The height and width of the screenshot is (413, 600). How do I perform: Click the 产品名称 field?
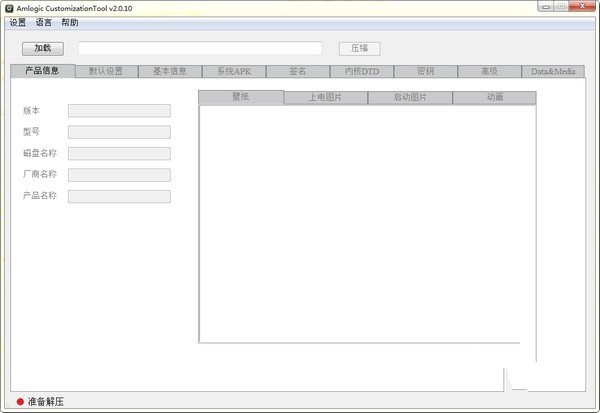(119, 196)
